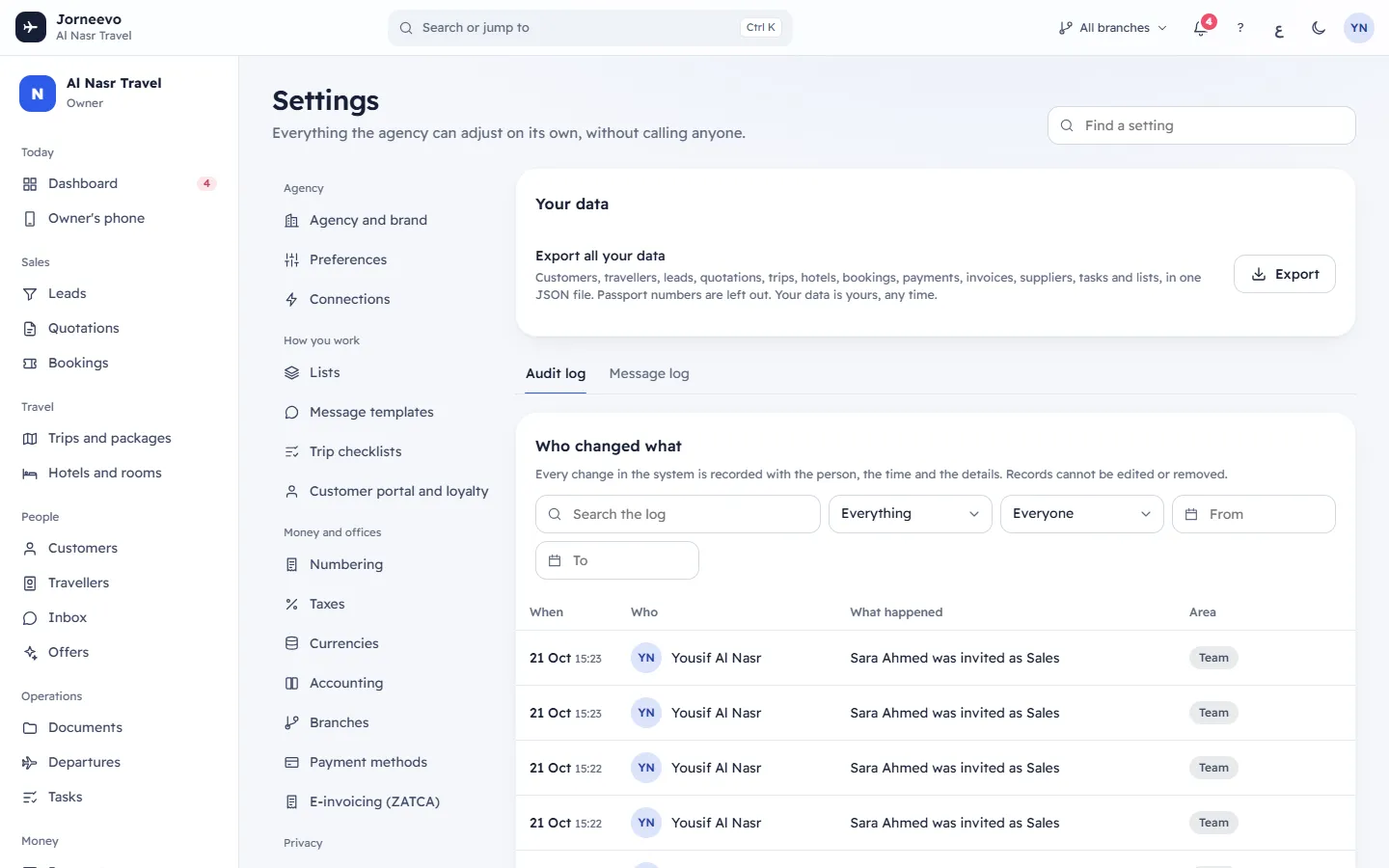Open Branches settings
Screen dimensions: 1389x868
[386, 722]
